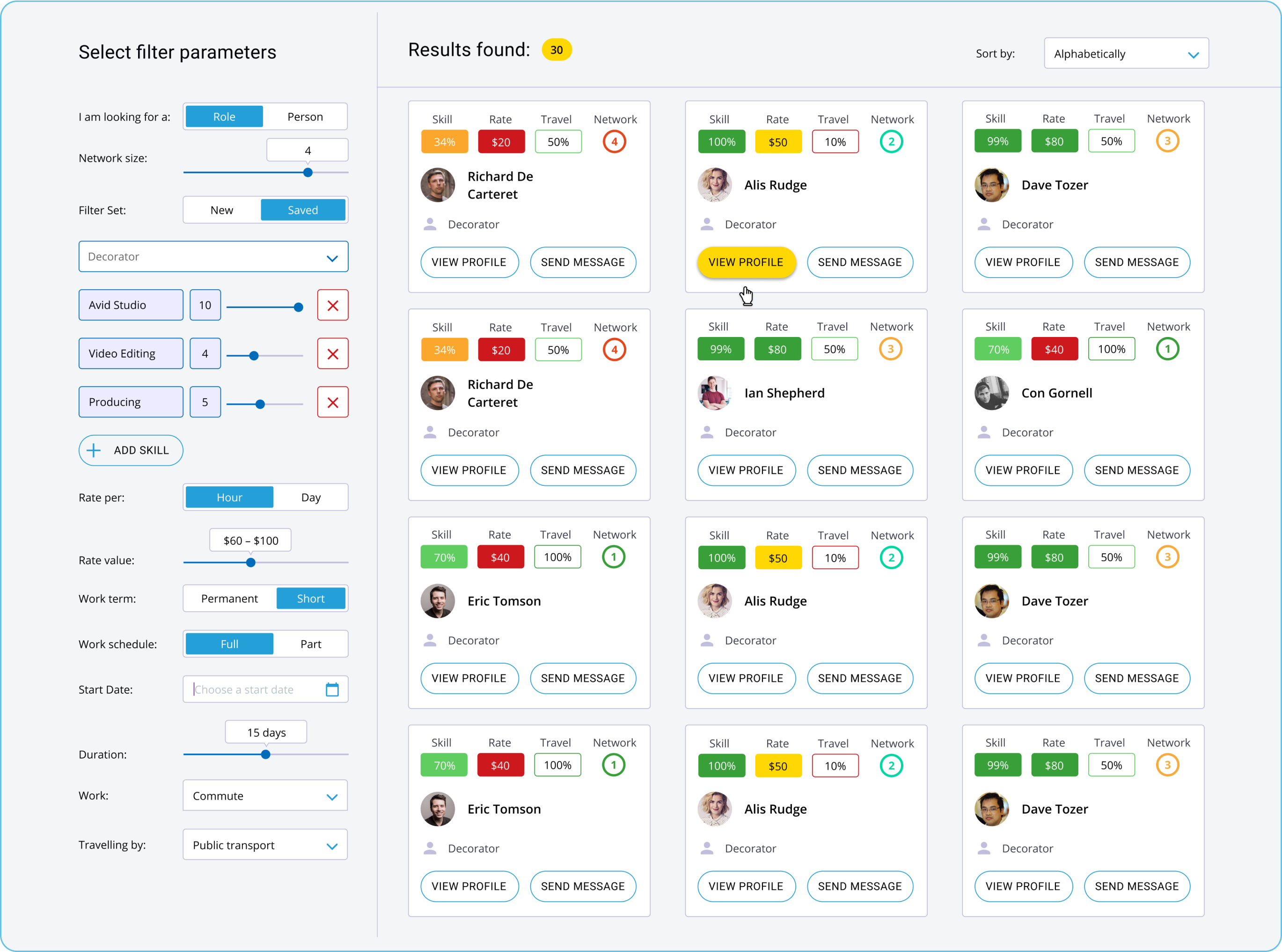Choose Part work schedule option
Screen dimensions: 1282x952
(x=311, y=644)
